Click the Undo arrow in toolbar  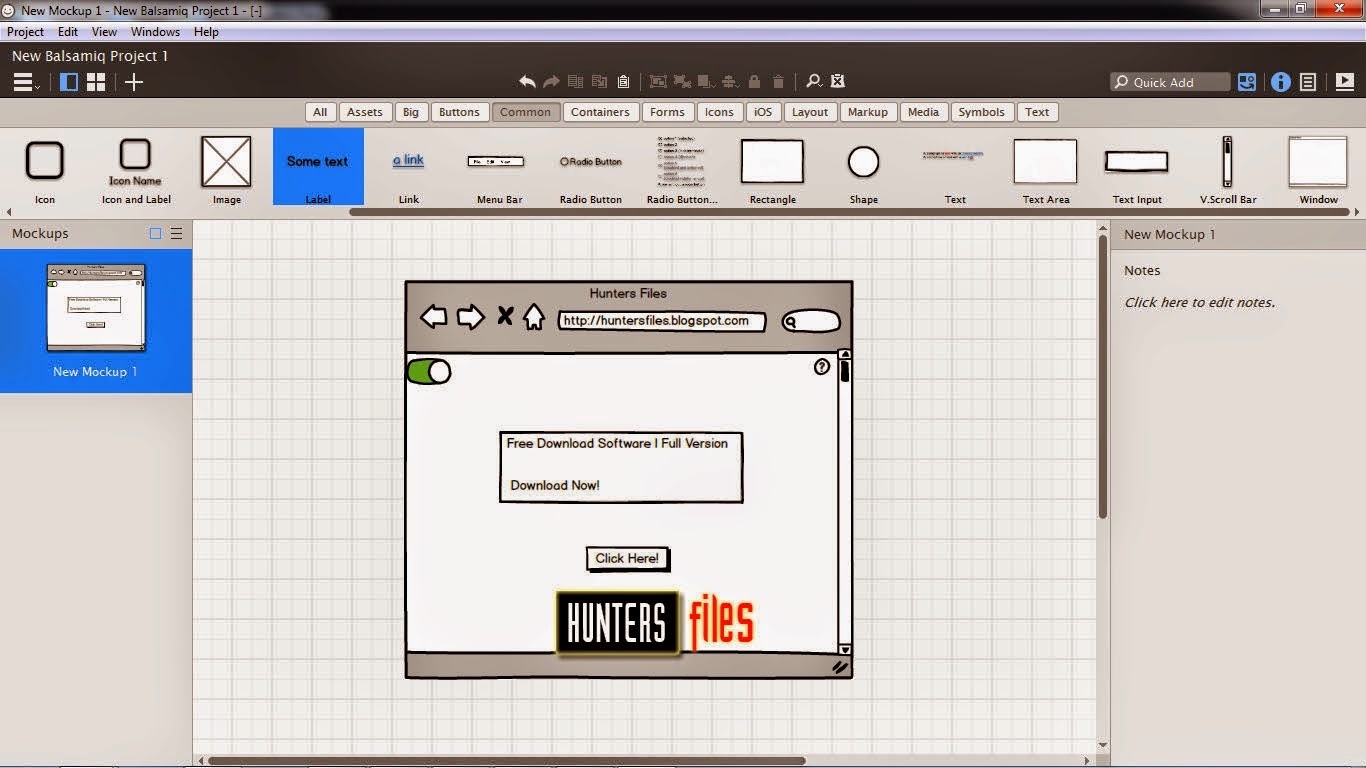(x=527, y=82)
